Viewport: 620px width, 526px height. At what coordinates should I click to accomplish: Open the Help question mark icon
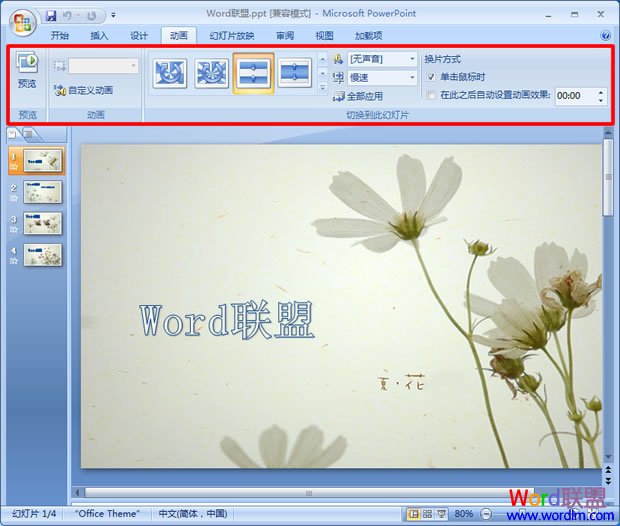click(606, 35)
